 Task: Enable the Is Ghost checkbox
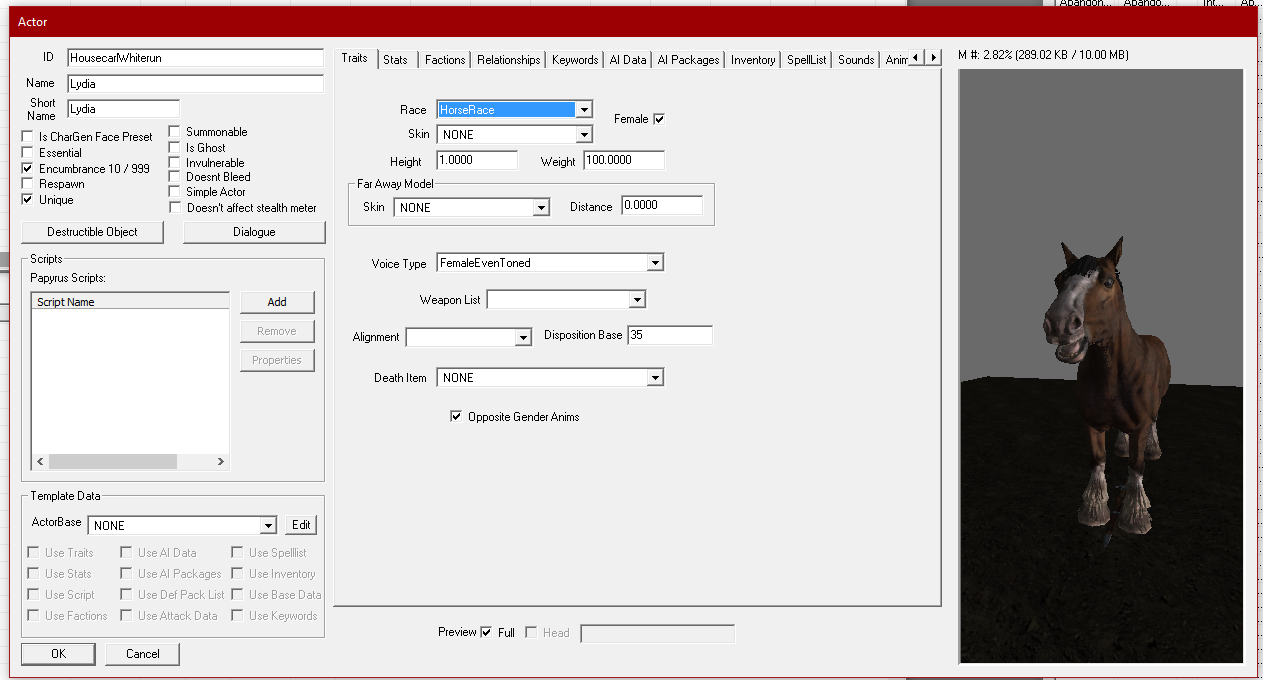pyautogui.click(x=175, y=148)
